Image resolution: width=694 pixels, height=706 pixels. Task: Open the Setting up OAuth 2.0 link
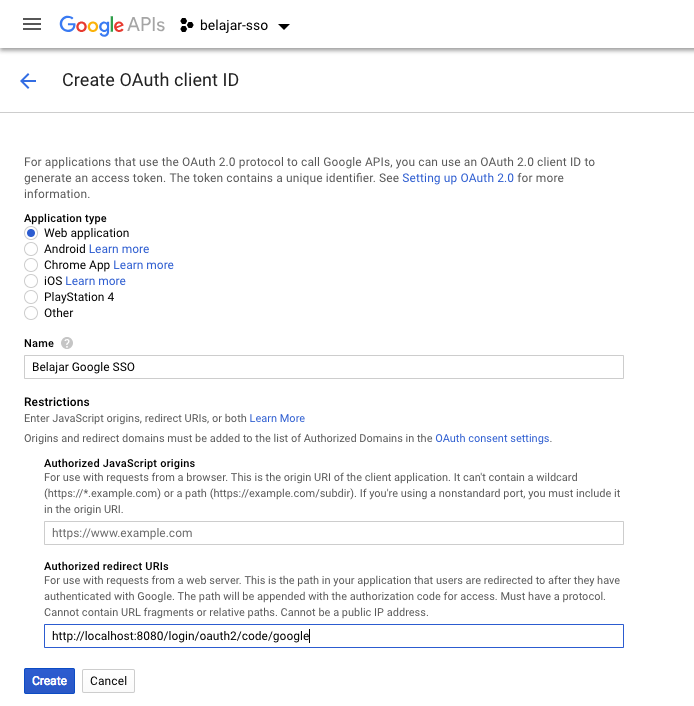[x=458, y=178]
